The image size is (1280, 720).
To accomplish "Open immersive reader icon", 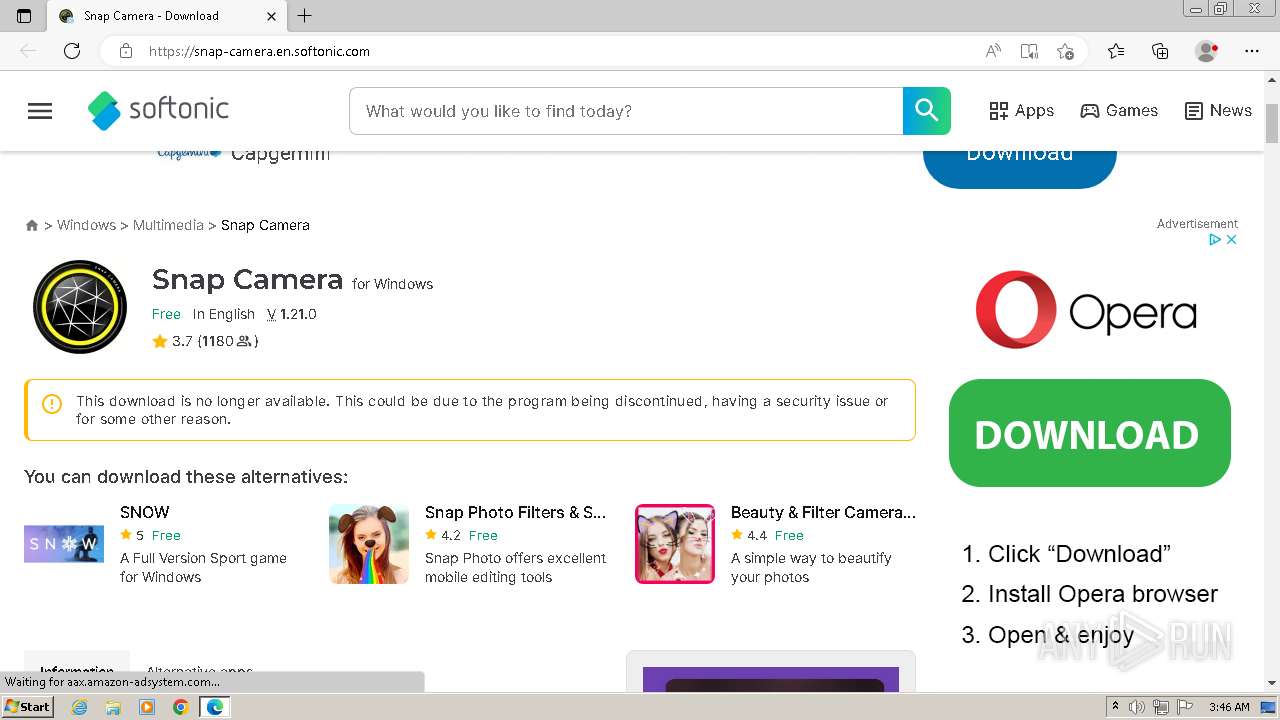I will (x=1029, y=51).
